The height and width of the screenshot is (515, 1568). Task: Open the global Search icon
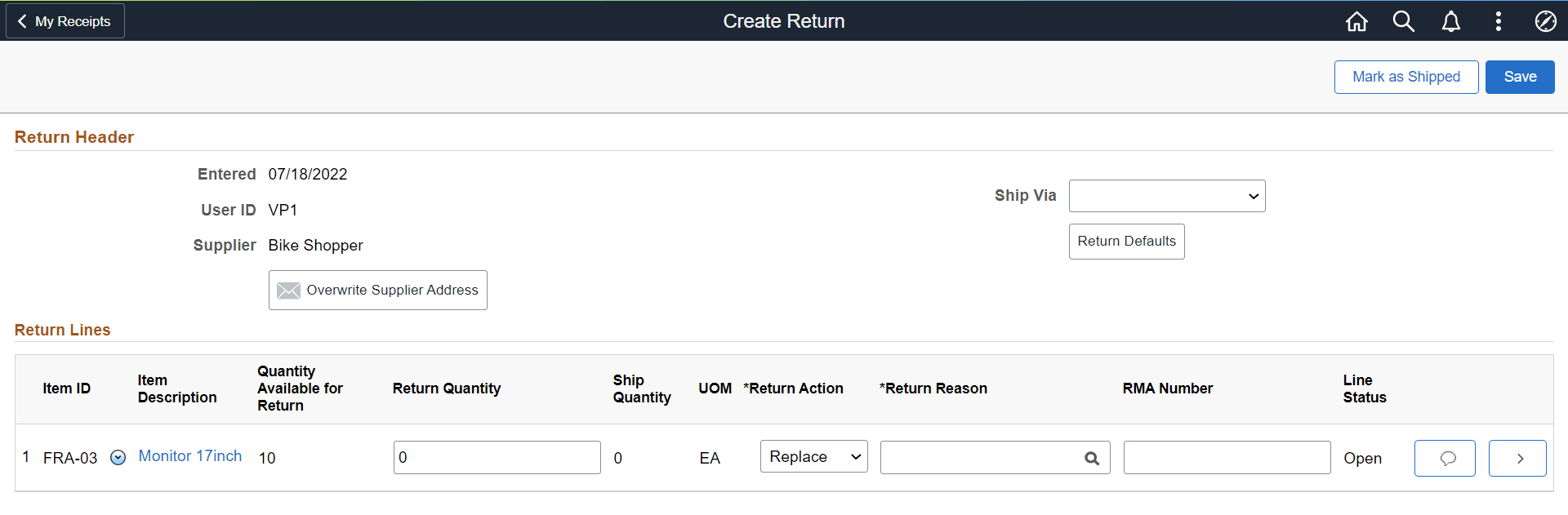point(1404,21)
